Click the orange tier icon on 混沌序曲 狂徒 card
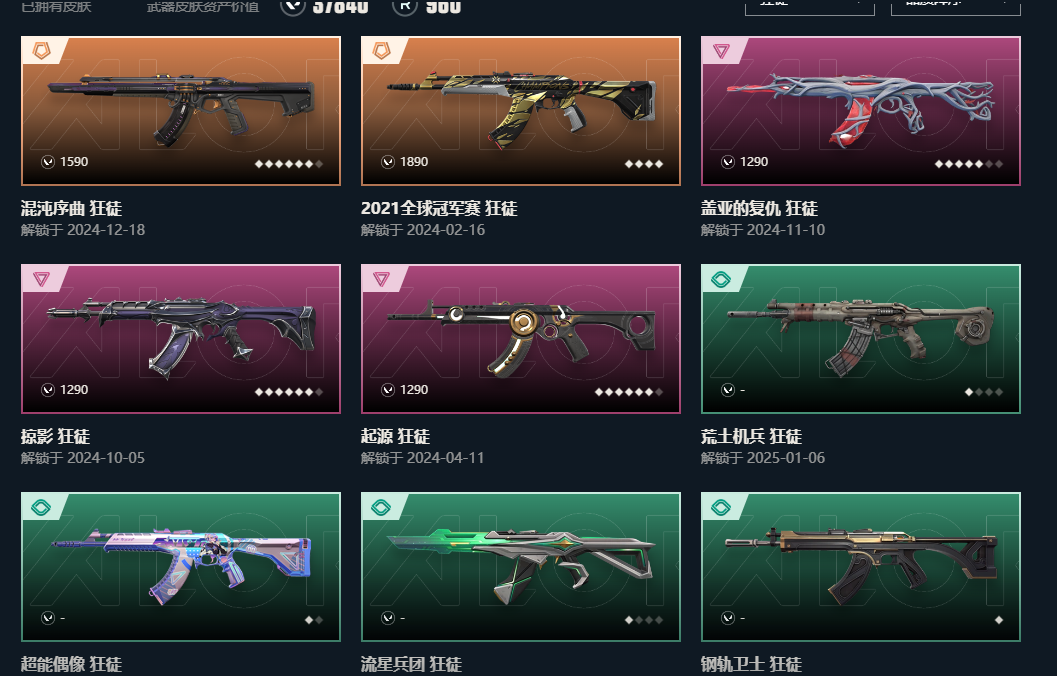 coord(42,51)
